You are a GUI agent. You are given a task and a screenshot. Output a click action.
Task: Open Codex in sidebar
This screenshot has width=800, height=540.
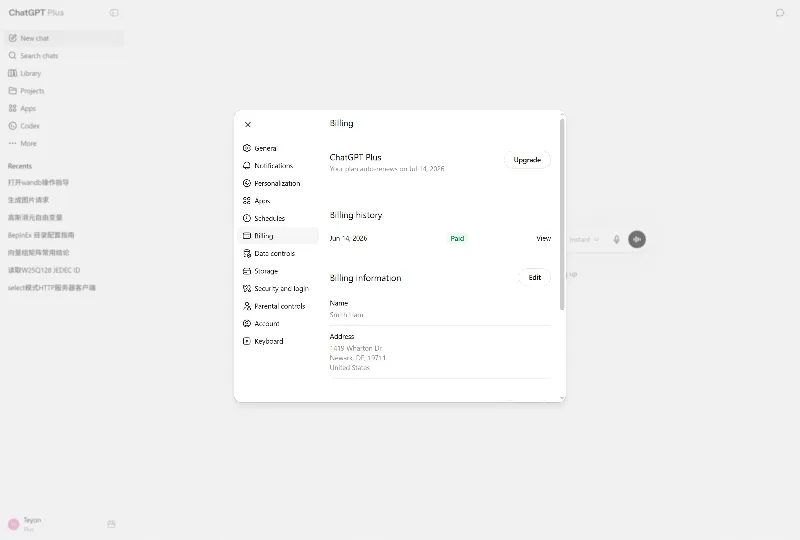pos(64,126)
